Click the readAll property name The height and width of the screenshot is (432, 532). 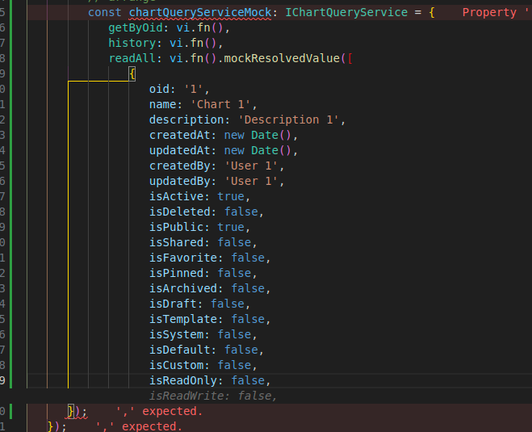point(132,58)
